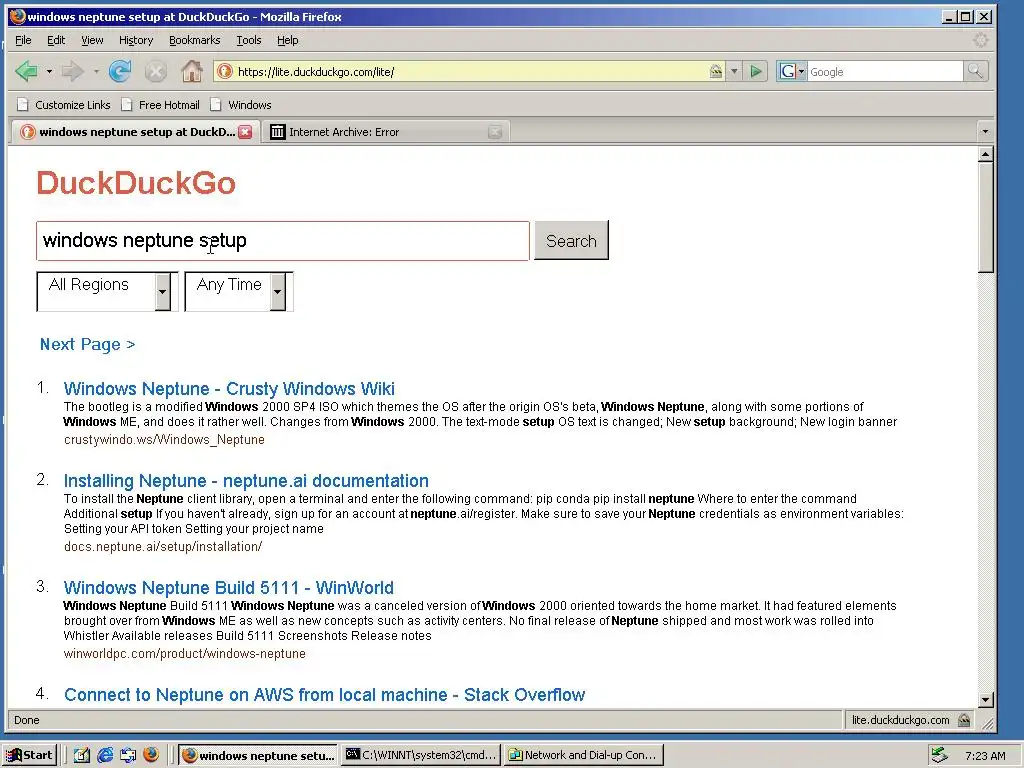Open the Bookmarks menu
The width and height of the screenshot is (1024, 768).
click(x=195, y=40)
